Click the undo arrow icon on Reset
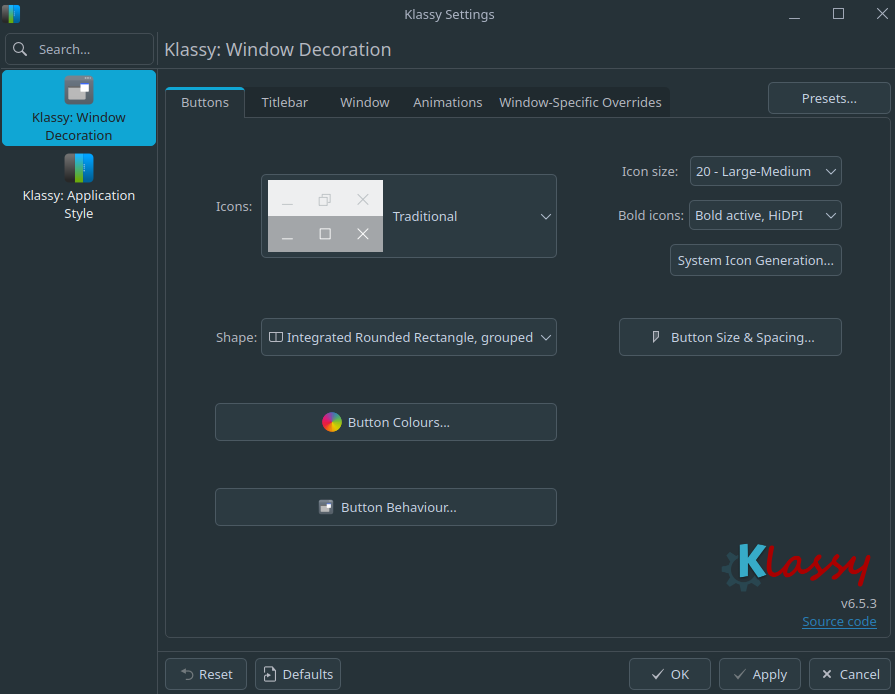This screenshot has width=895, height=694. pyautogui.click(x=187, y=674)
